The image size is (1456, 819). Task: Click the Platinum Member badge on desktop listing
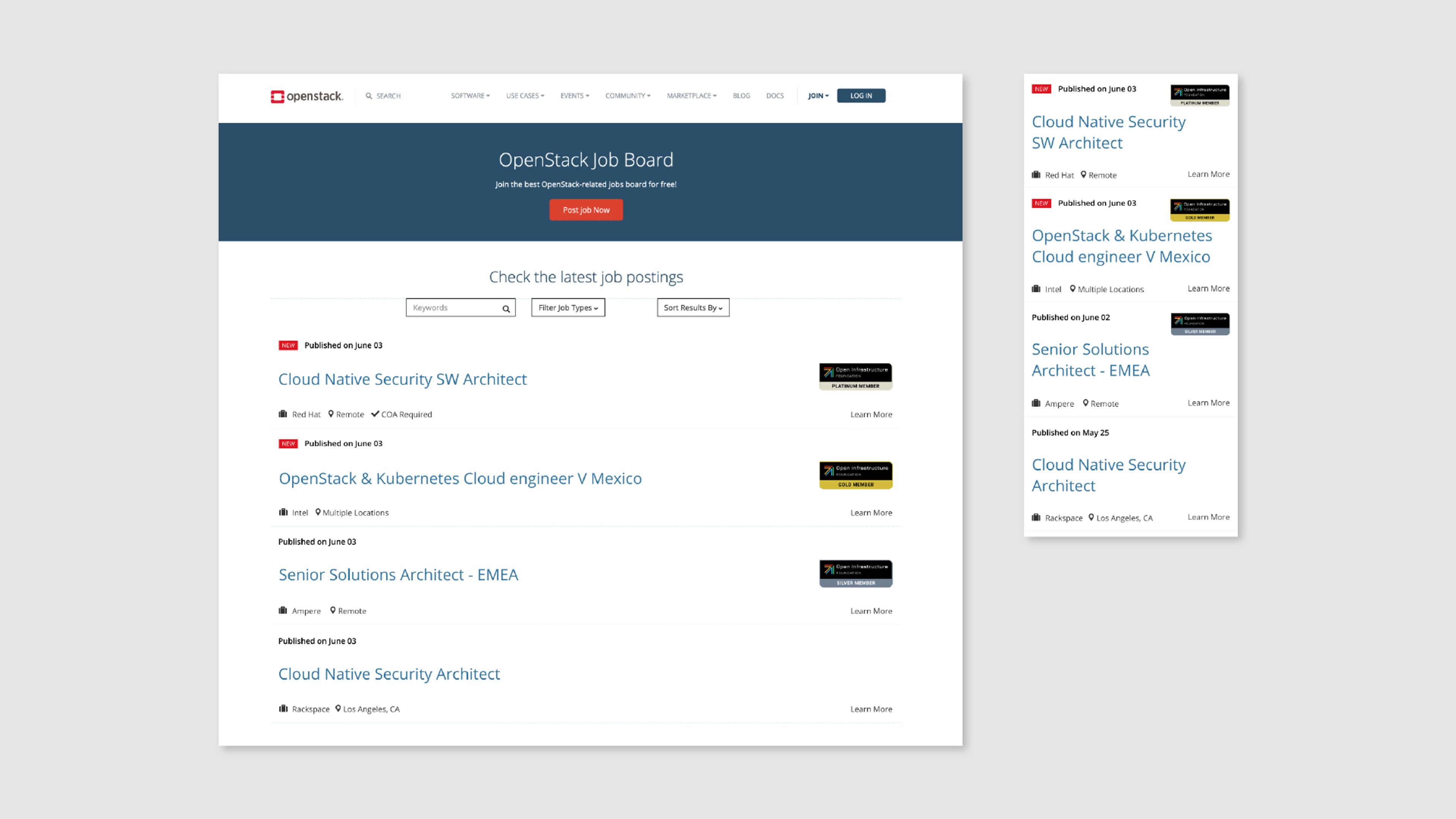(855, 377)
